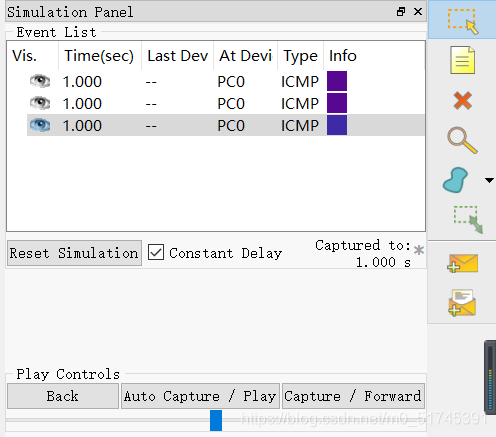Open the draw shape dropdown arrow
This screenshot has height=437, width=496.
(489, 180)
